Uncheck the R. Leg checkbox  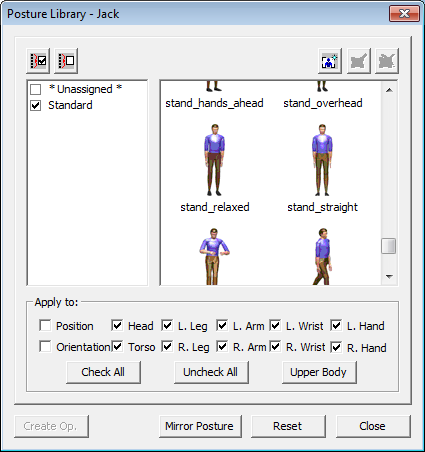click(167, 347)
